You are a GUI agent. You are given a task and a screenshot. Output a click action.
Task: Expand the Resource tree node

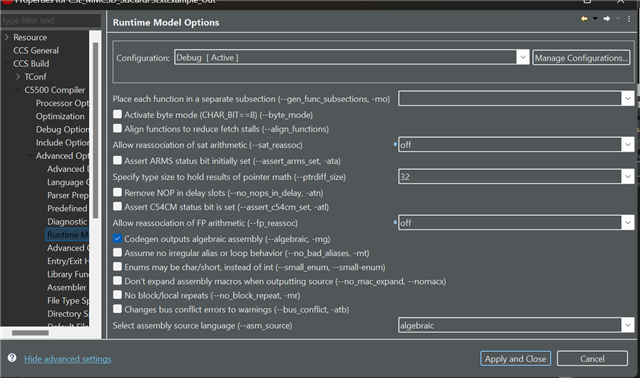[x=7, y=37]
